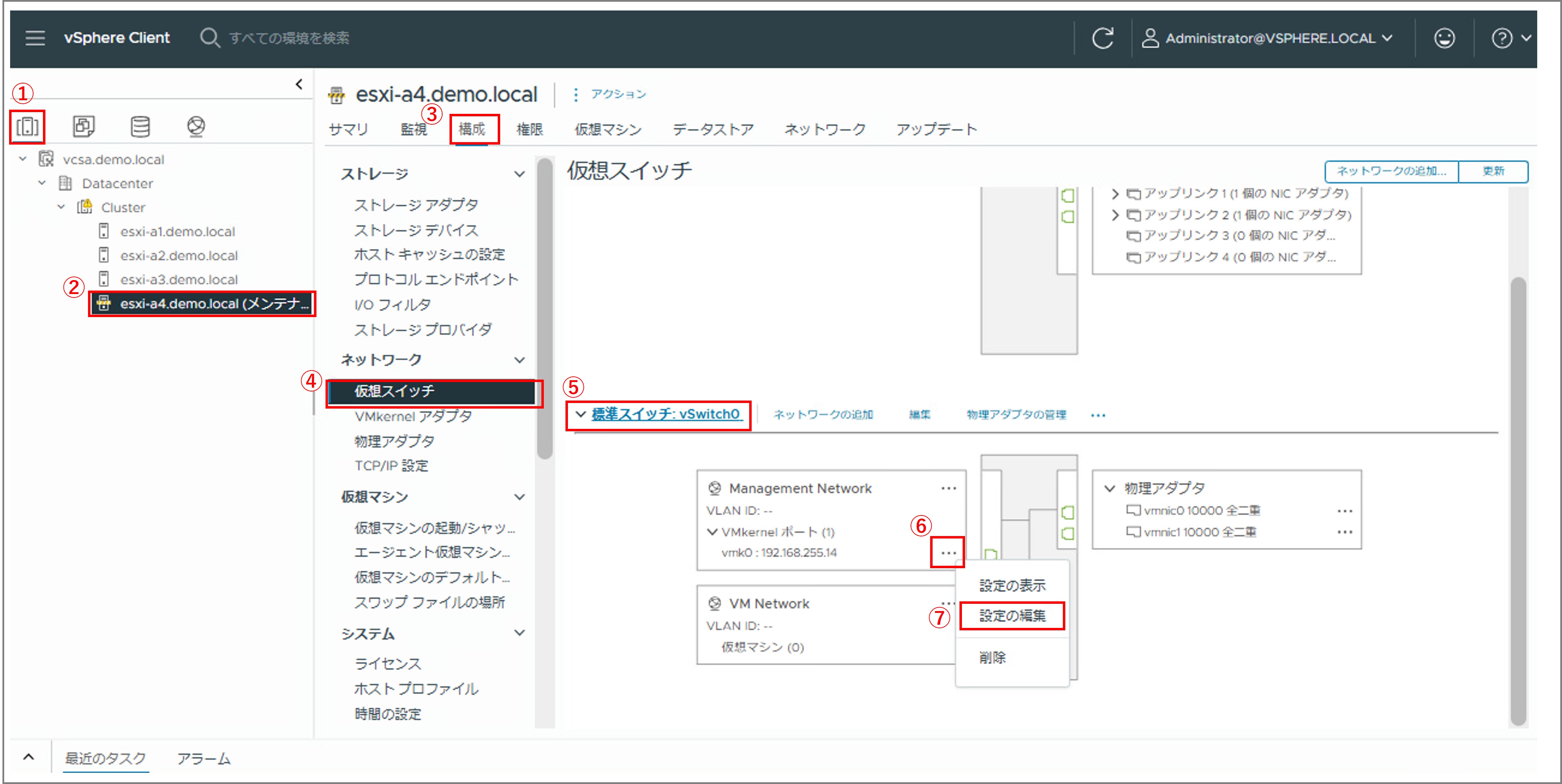Open 時間の設定 page
Screen dimensions: 1562x784
tap(387, 714)
